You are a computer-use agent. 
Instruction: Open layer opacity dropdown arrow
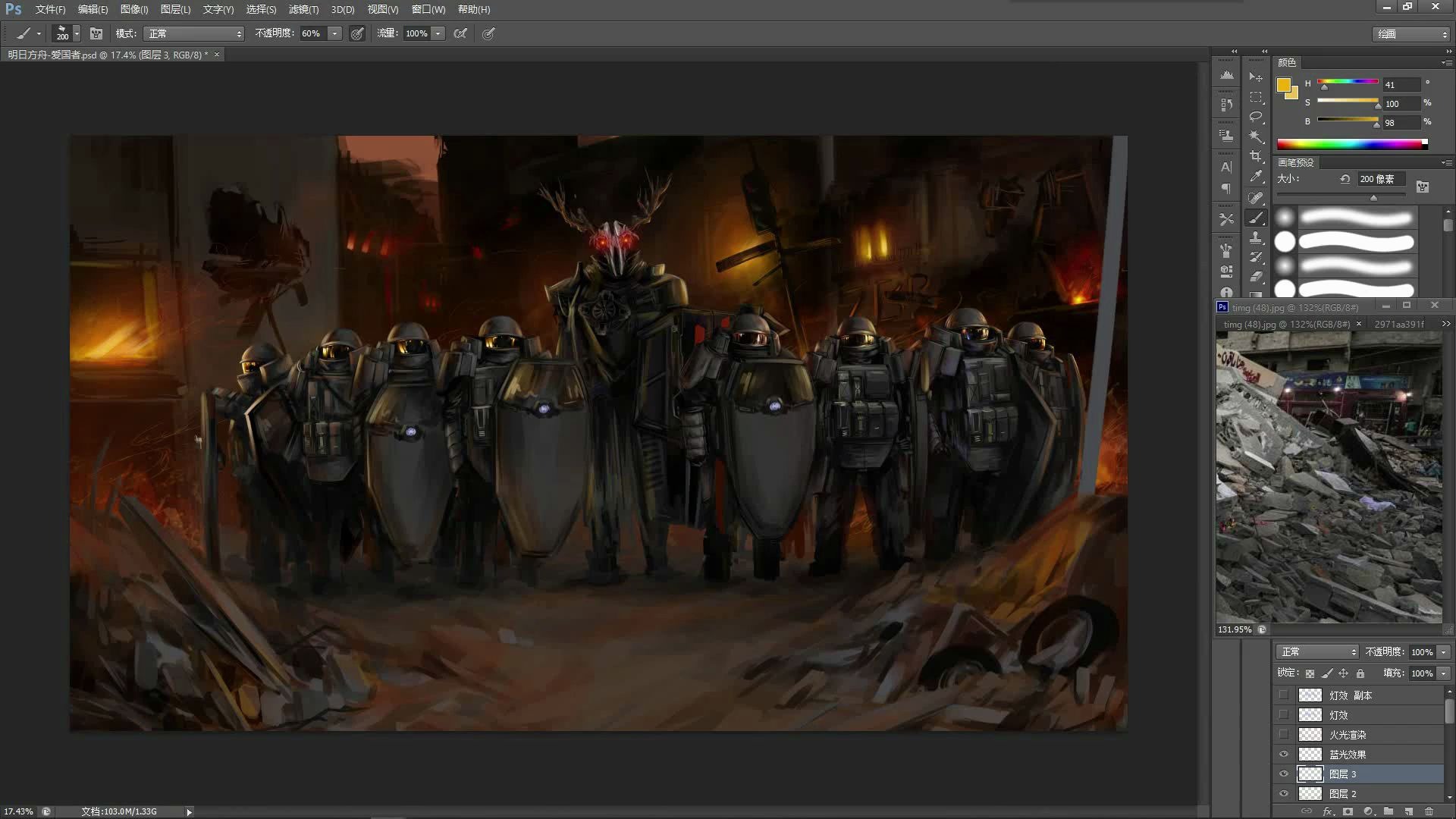click(x=1444, y=652)
